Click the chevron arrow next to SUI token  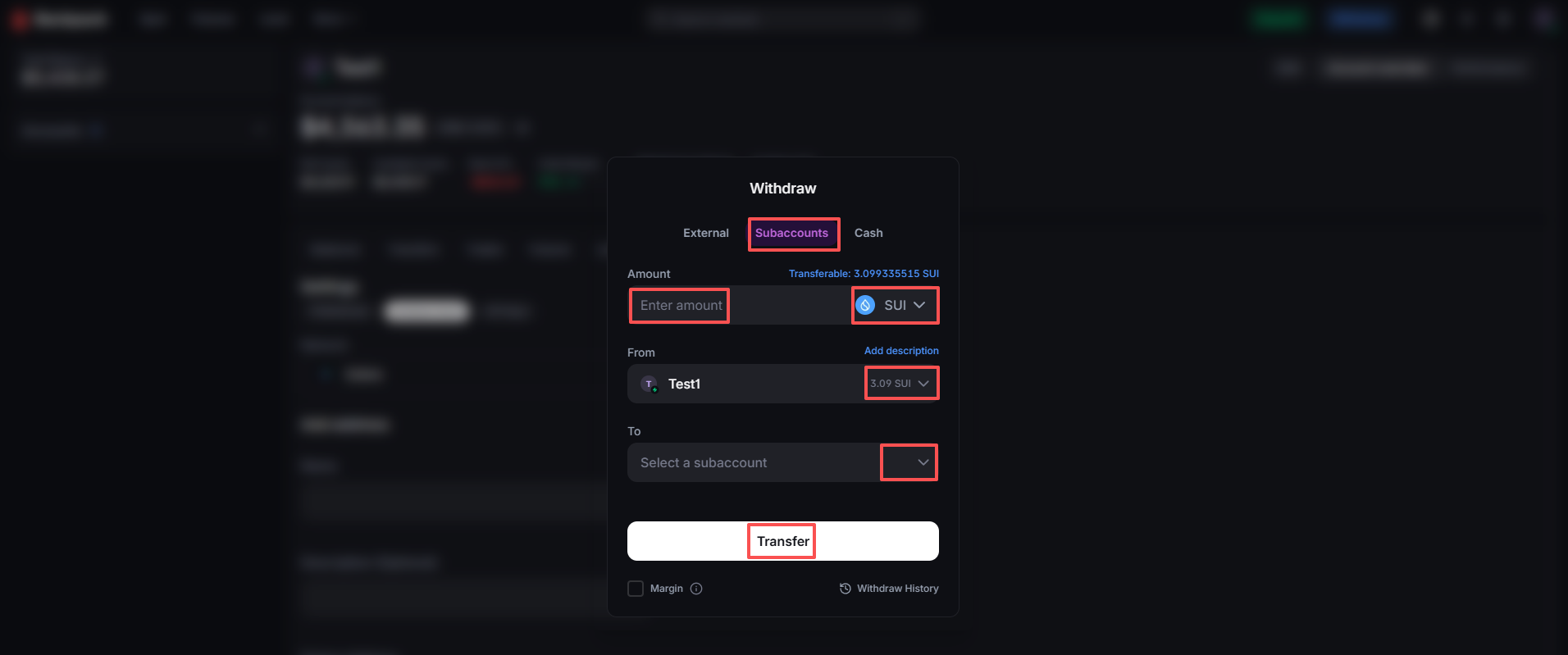tap(919, 306)
